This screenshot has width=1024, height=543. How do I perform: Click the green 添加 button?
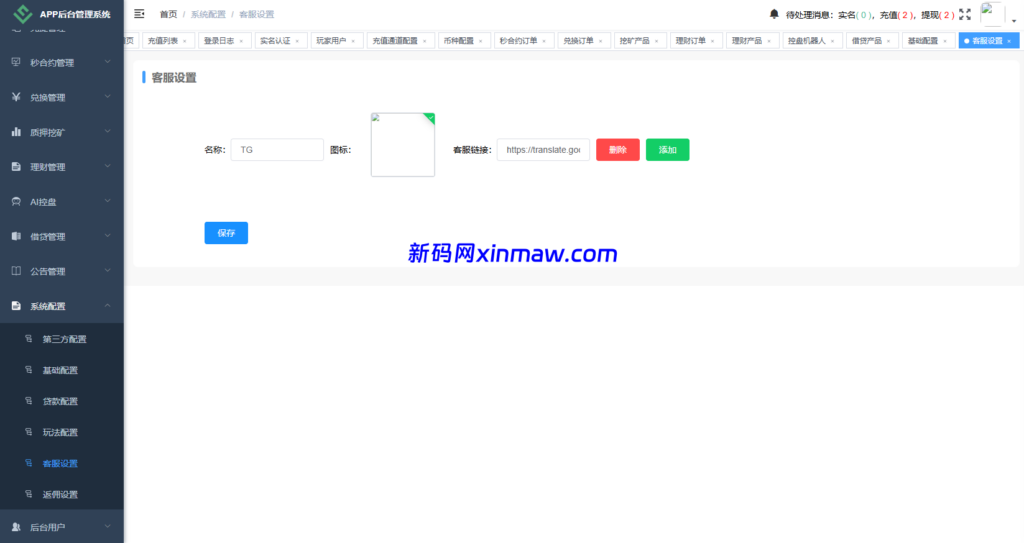(667, 150)
